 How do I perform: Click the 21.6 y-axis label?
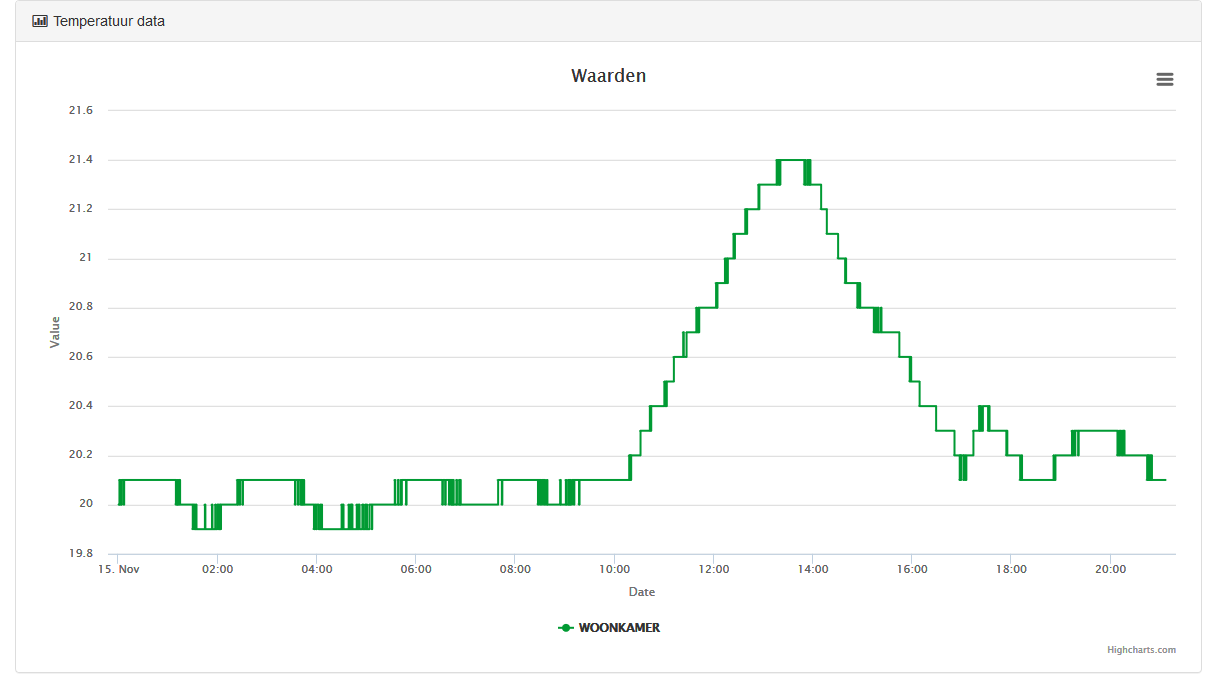[80, 110]
